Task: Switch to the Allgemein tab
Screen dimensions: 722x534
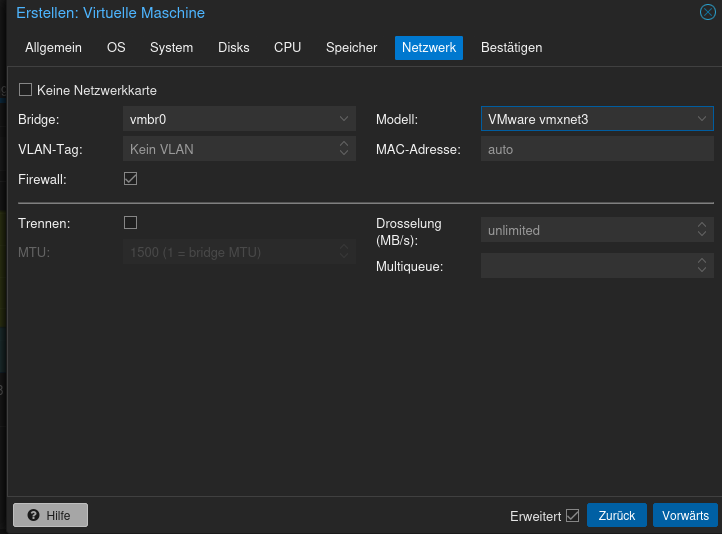Action: (x=53, y=48)
